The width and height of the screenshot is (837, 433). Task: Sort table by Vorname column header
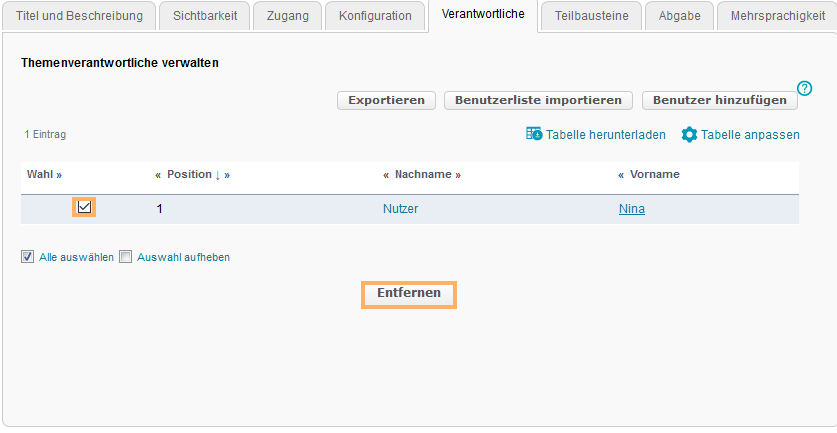(654, 175)
